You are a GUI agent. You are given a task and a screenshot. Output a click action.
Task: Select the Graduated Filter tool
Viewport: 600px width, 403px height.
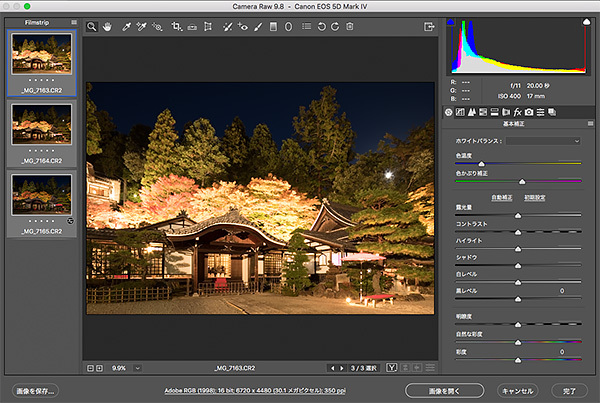click(x=273, y=26)
